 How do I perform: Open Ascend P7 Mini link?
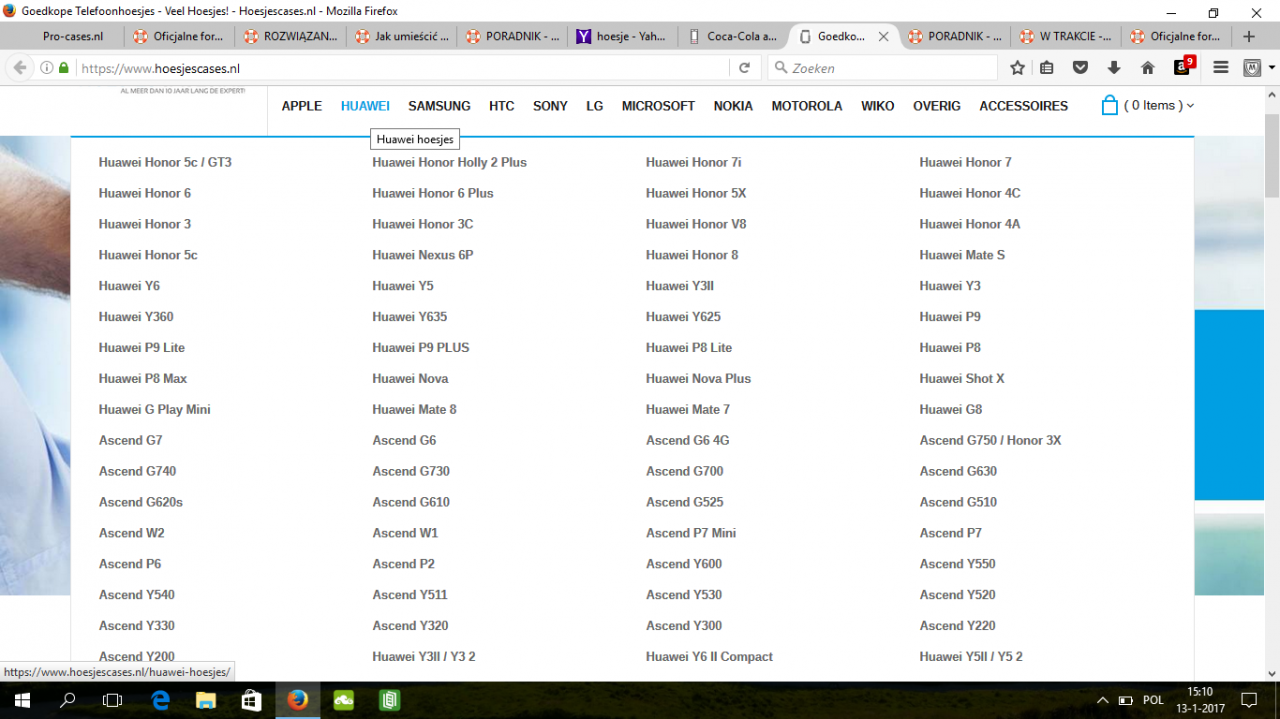[x=691, y=534]
